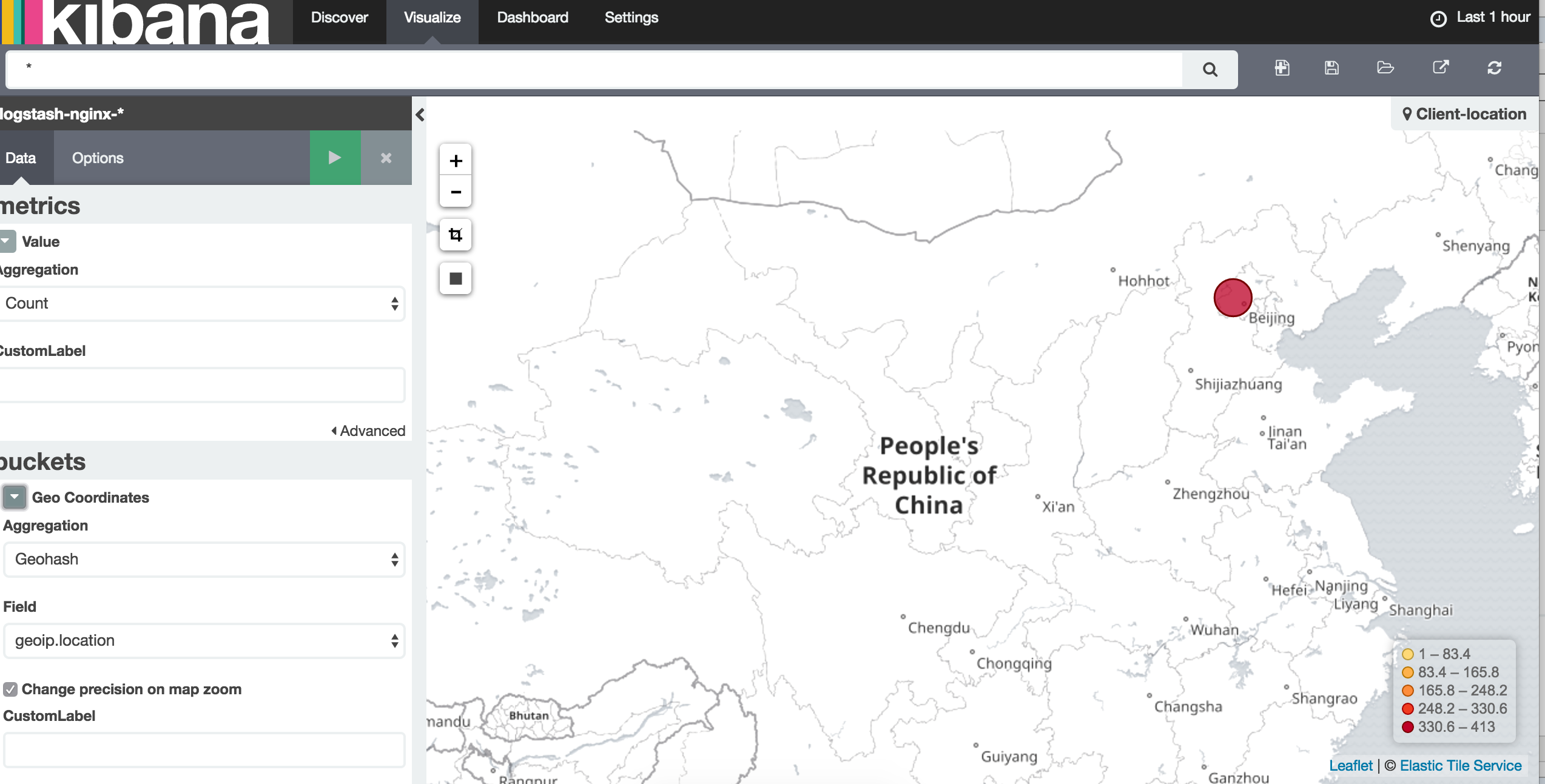
Task: Zoom out on the map
Action: pos(456,192)
